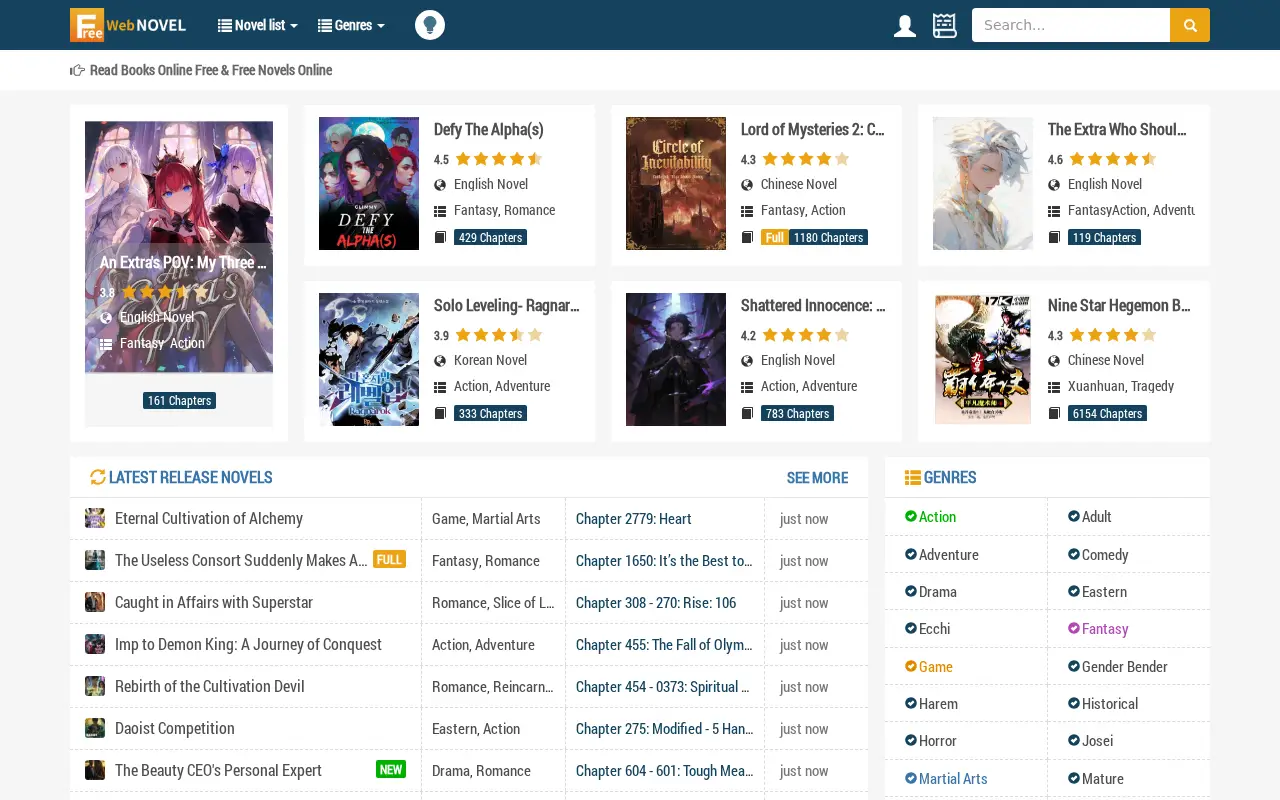This screenshot has height=800, width=1280.
Task: Click the small cover icon for Caught in Affairs with Superstar
Action: tap(95, 602)
